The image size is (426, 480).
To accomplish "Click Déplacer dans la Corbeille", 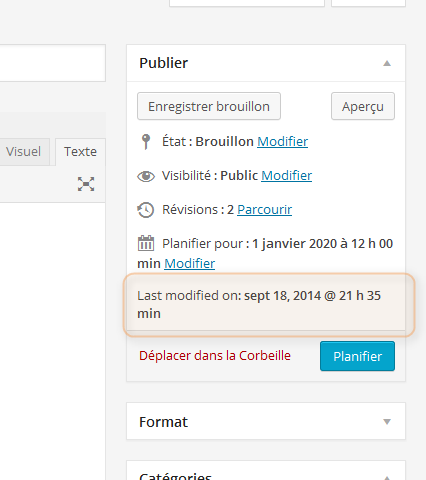I will tap(215, 356).
